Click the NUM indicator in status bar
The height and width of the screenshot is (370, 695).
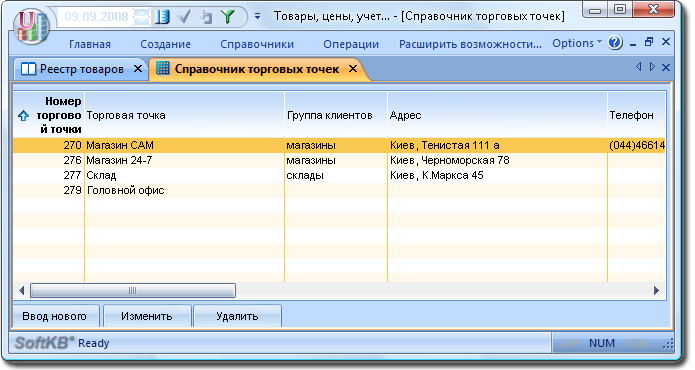[601, 343]
